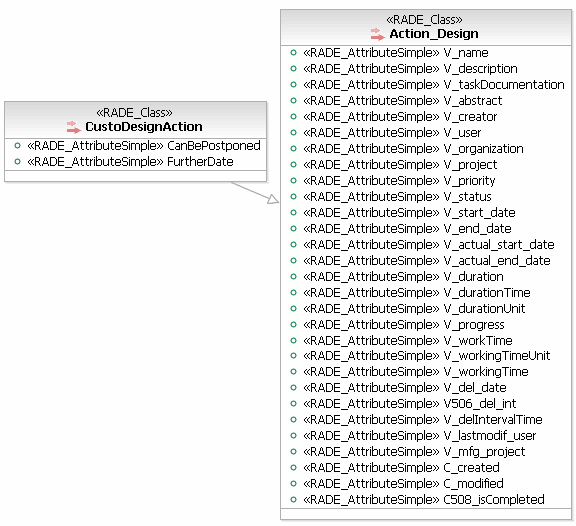This screenshot has height=526, width=576.
Task: Select the V_organization attribute
Action: (413, 149)
